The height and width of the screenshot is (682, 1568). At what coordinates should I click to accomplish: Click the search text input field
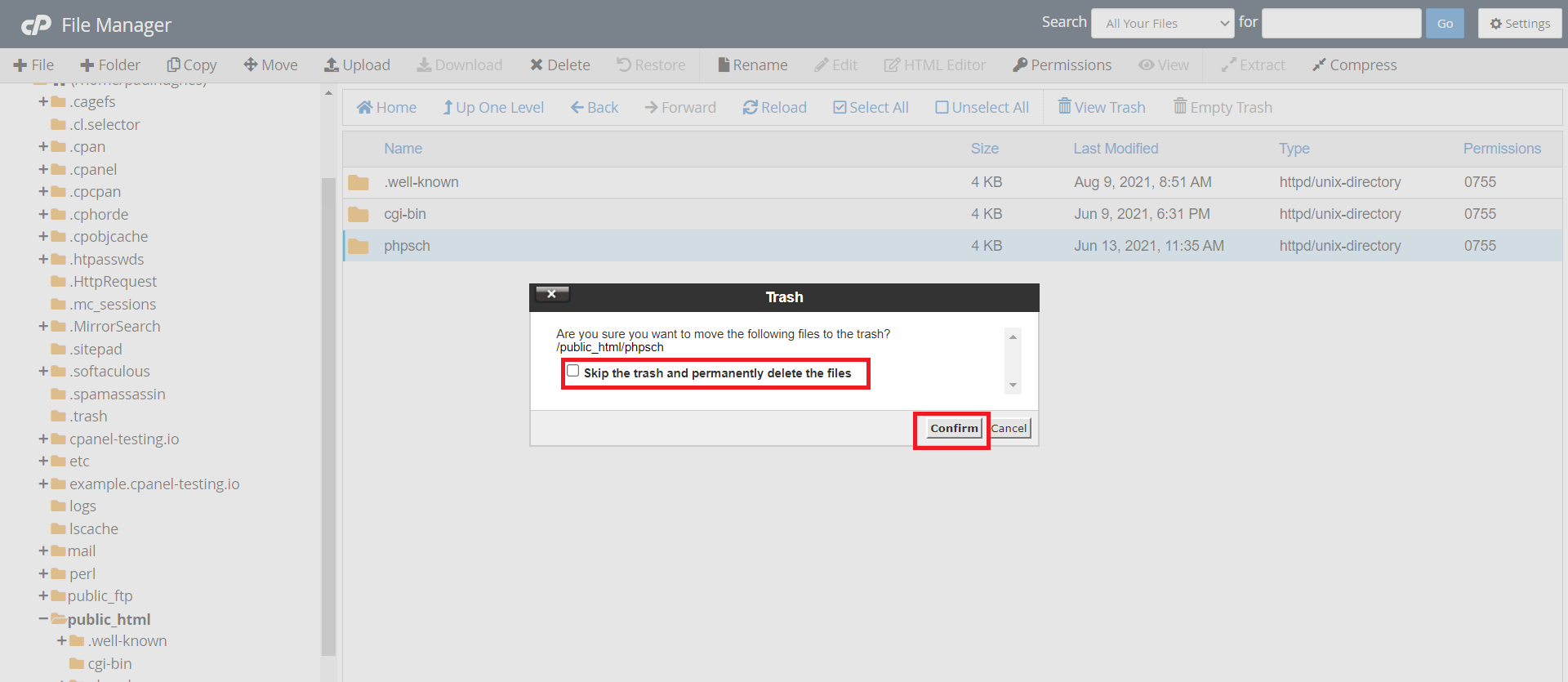pos(1340,24)
